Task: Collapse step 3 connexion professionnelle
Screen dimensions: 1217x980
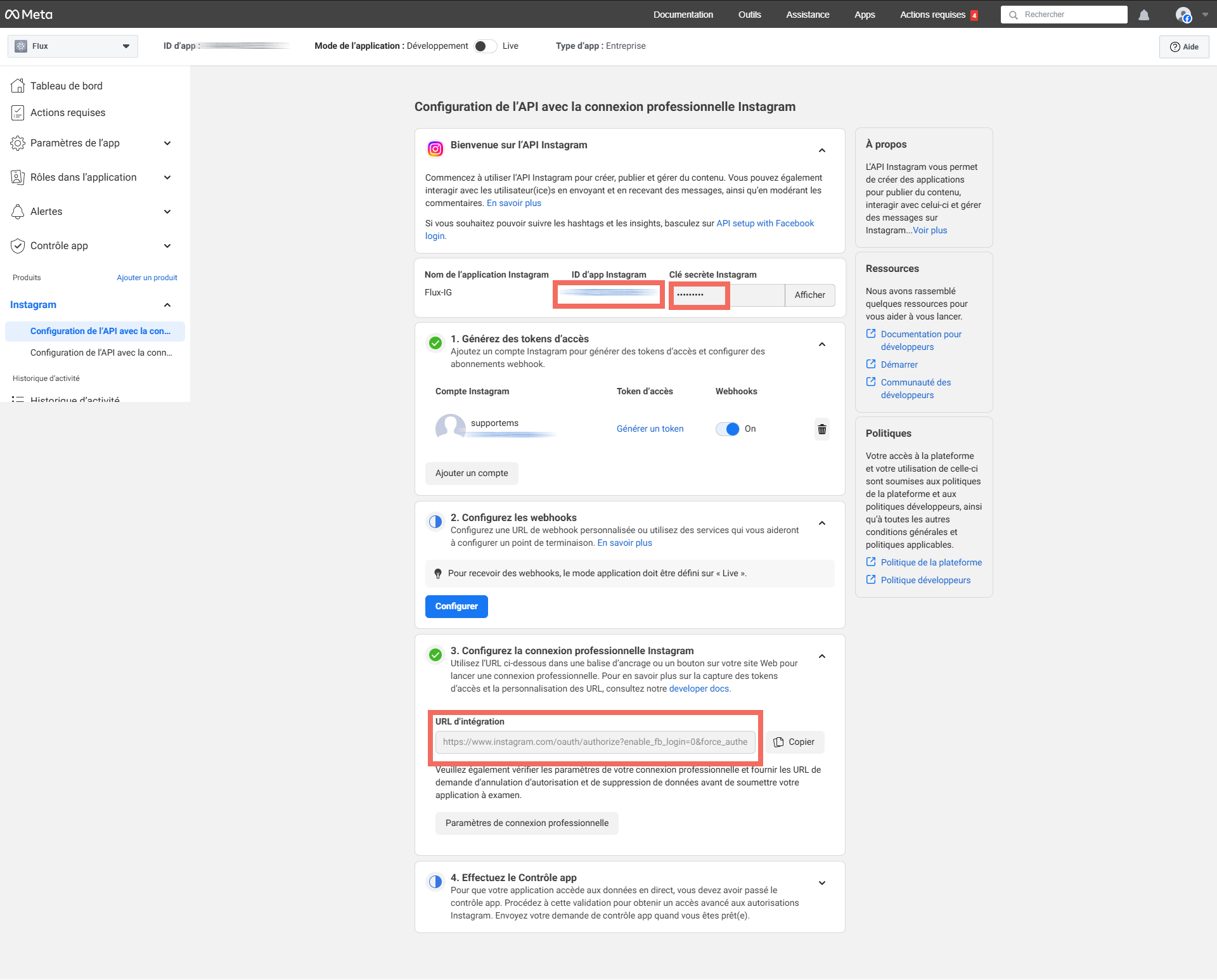Action: click(x=822, y=656)
